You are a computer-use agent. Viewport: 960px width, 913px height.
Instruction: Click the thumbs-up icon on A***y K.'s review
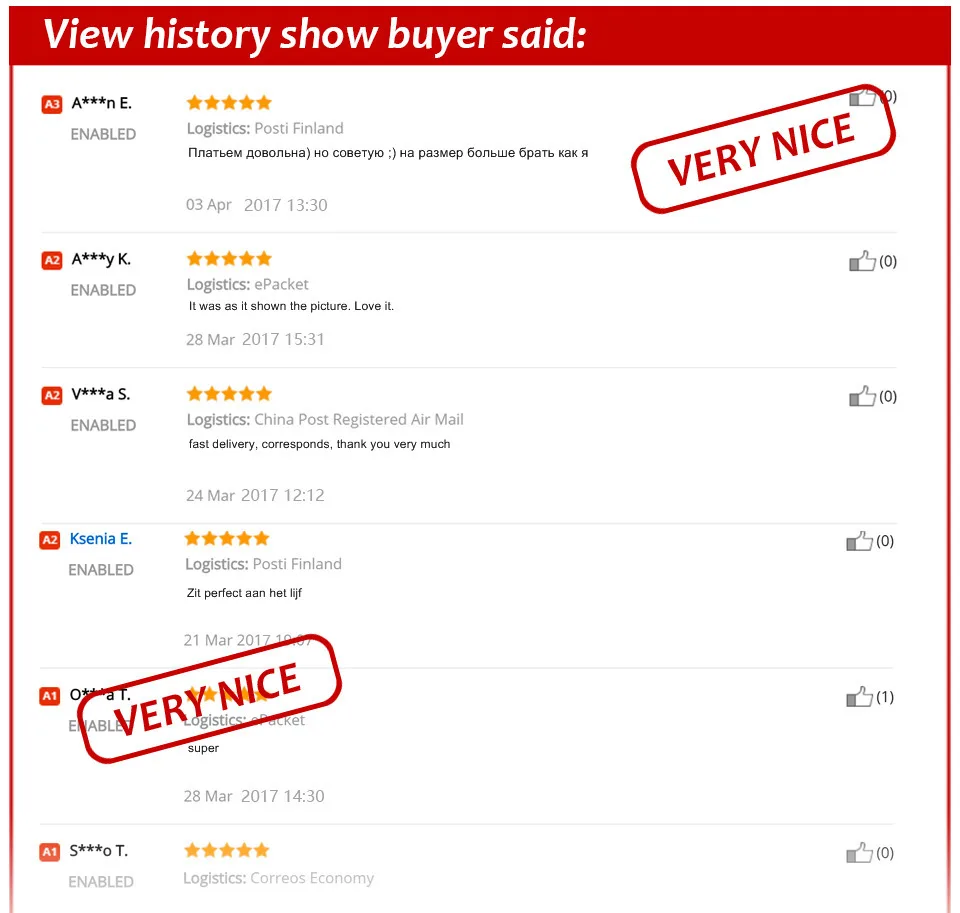(x=862, y=261)
